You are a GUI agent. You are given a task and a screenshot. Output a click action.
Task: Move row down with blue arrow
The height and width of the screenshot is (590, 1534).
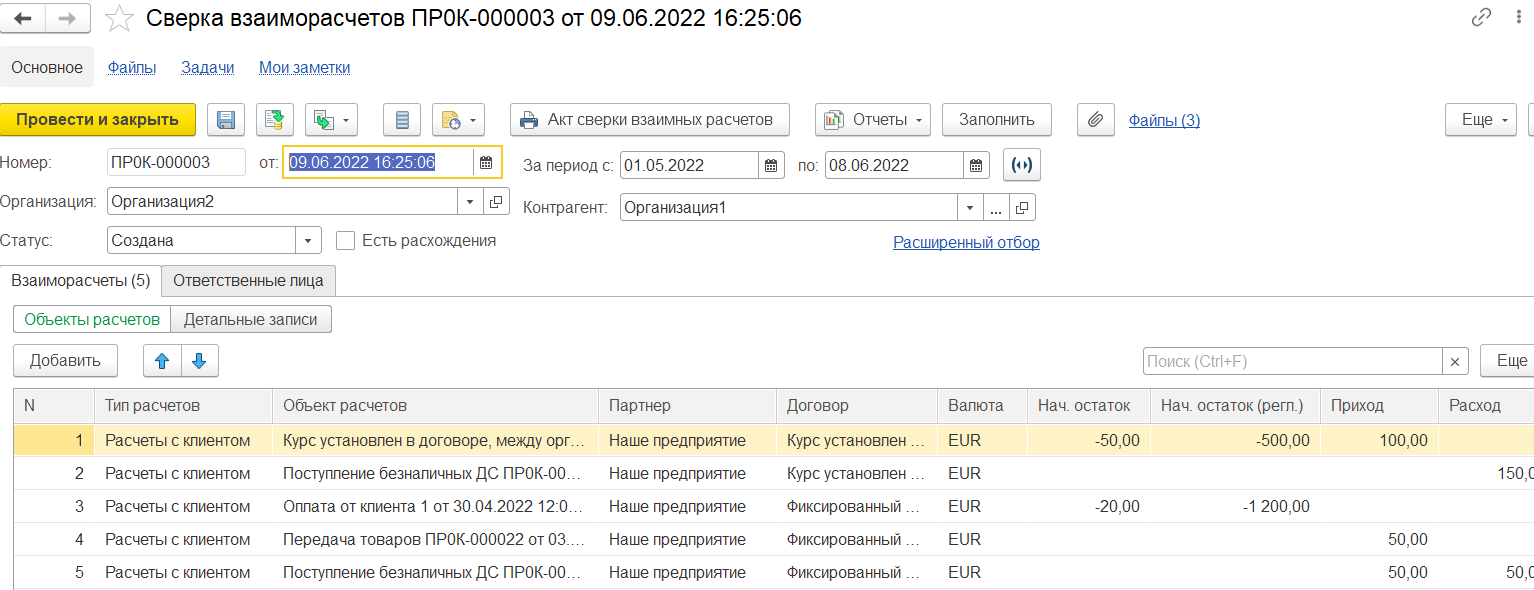pos(199,361)
